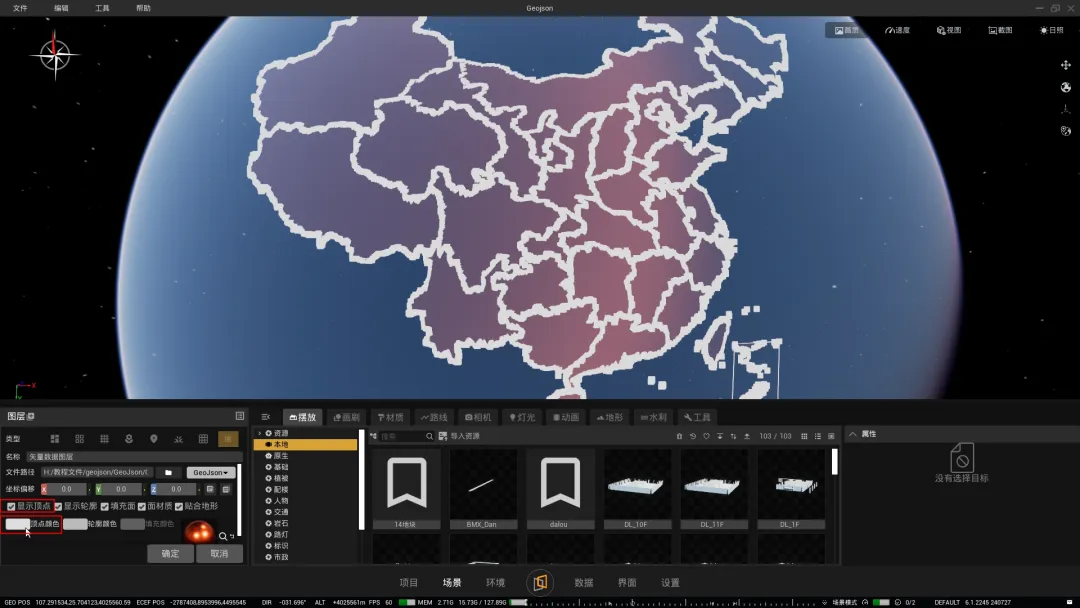Click the X coordinate offset field
Screen dimensions: 1080x608
pyautogui.click(x=67, y=489)
